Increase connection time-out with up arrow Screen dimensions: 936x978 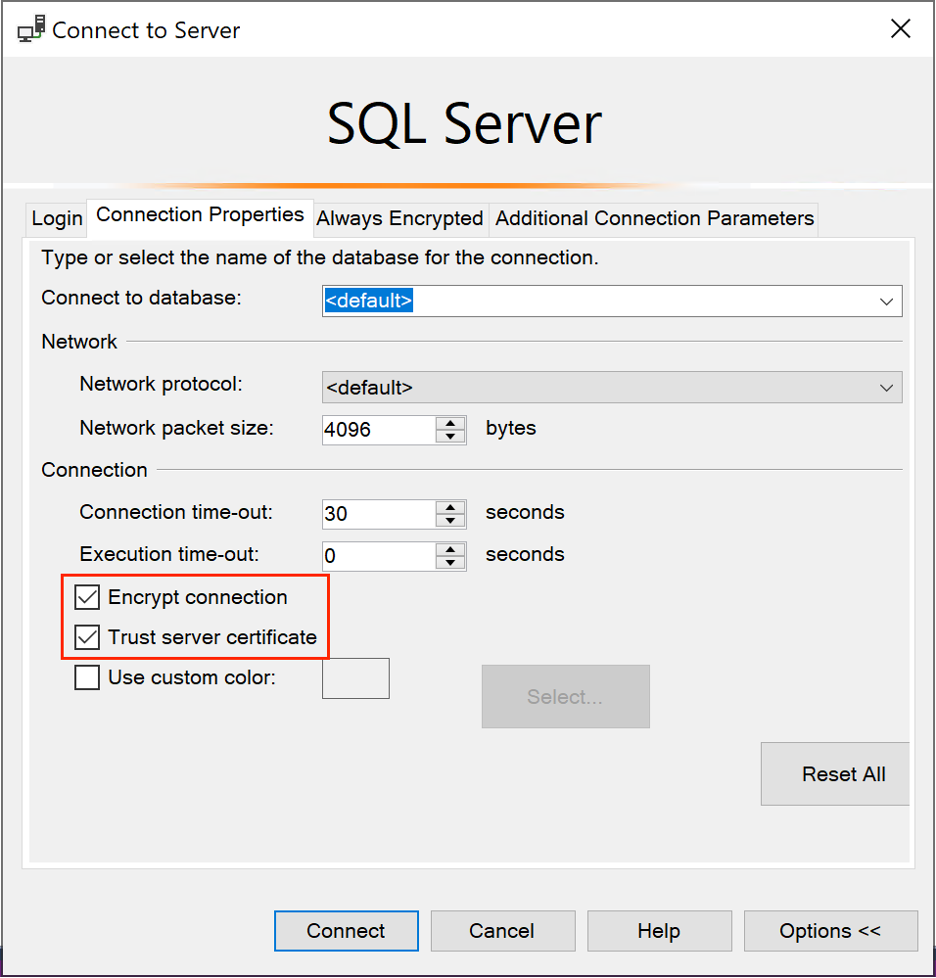pos(451,507)
